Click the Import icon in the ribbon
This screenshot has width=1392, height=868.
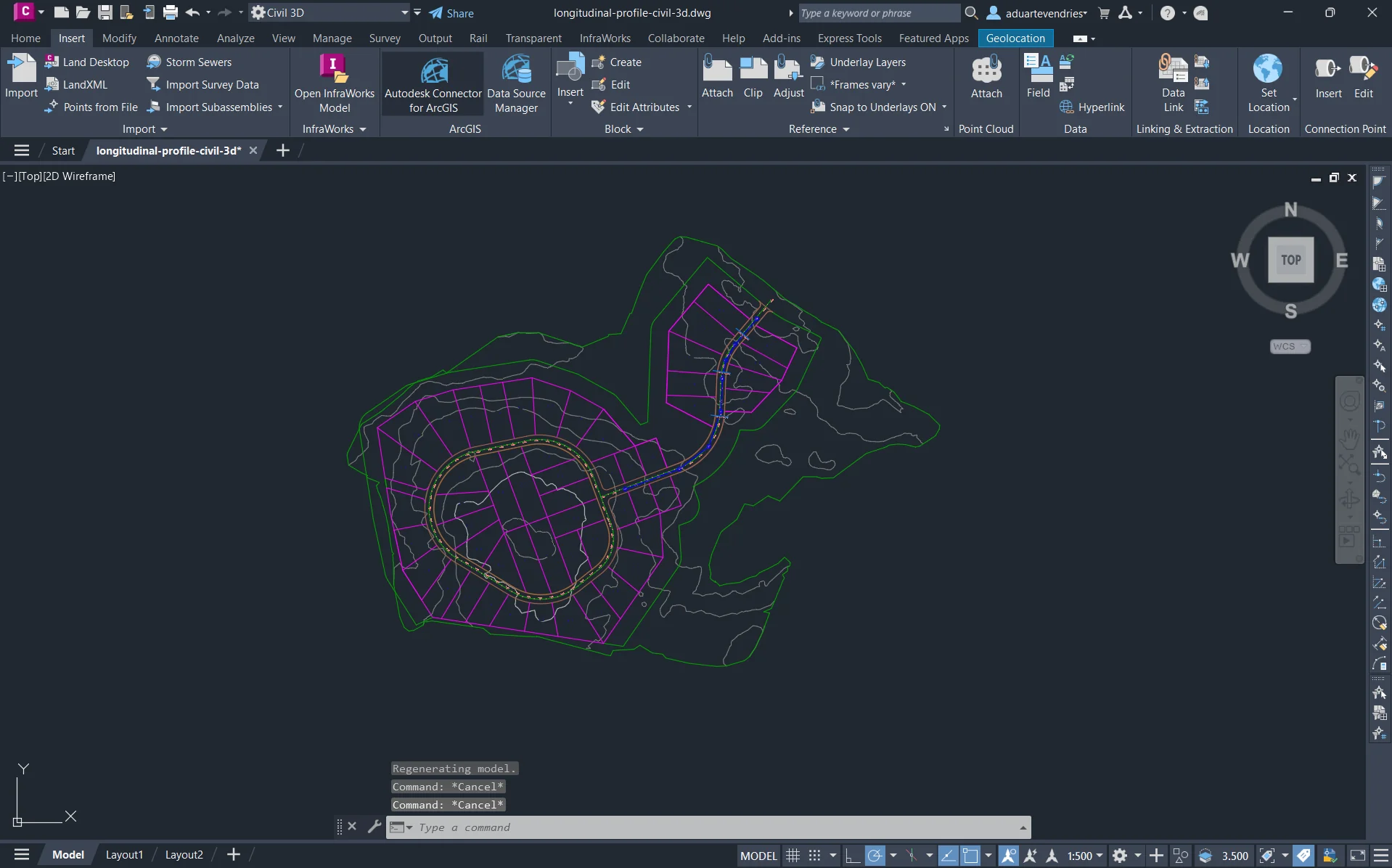[x=21, y=76]
